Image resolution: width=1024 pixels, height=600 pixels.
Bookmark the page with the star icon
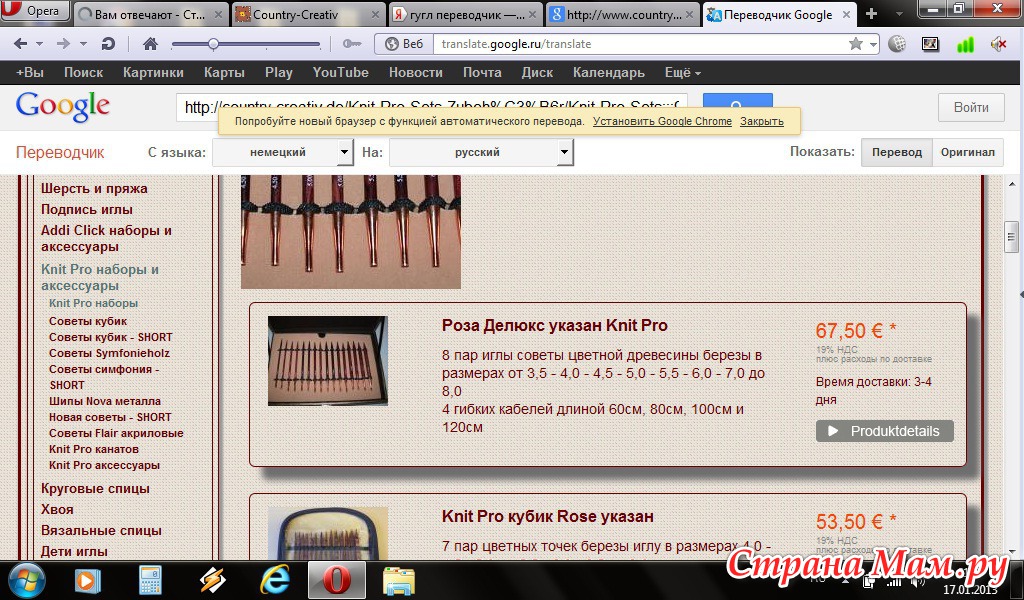point(856,44)
